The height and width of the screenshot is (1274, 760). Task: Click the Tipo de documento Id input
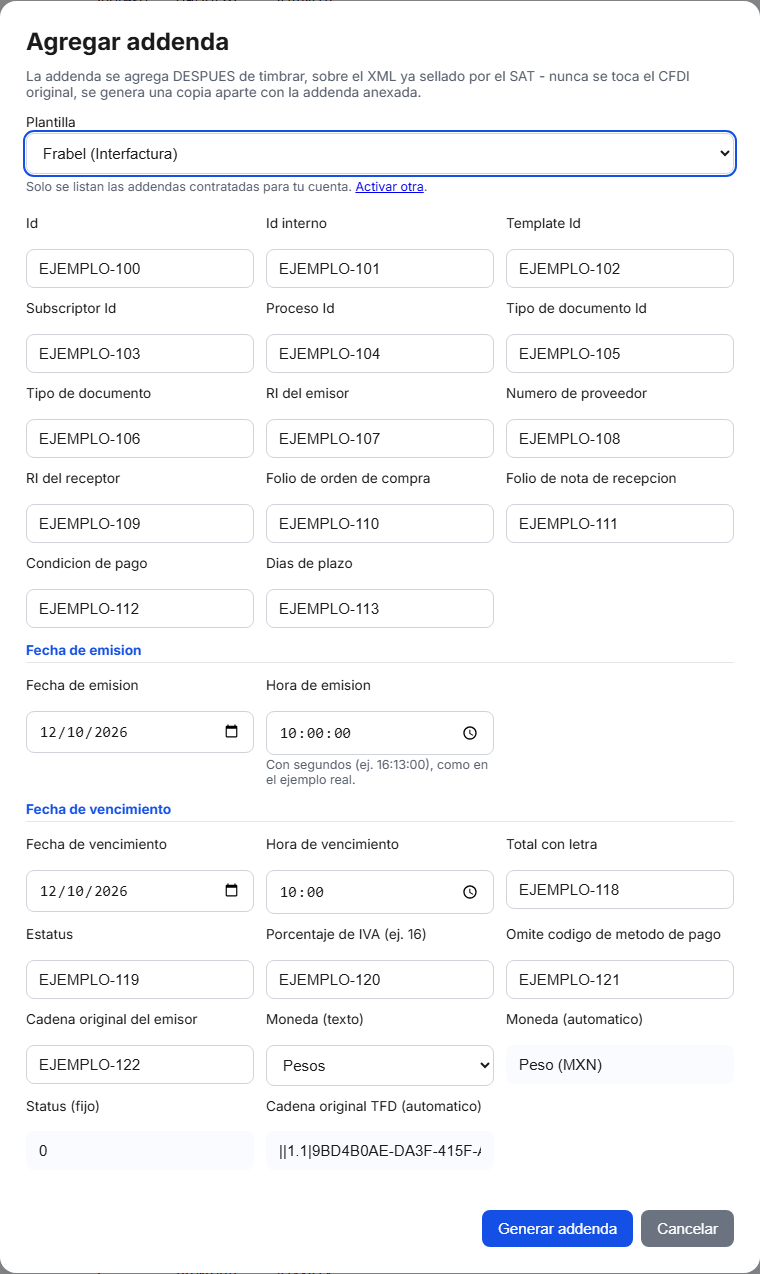[x=620, y=354]
